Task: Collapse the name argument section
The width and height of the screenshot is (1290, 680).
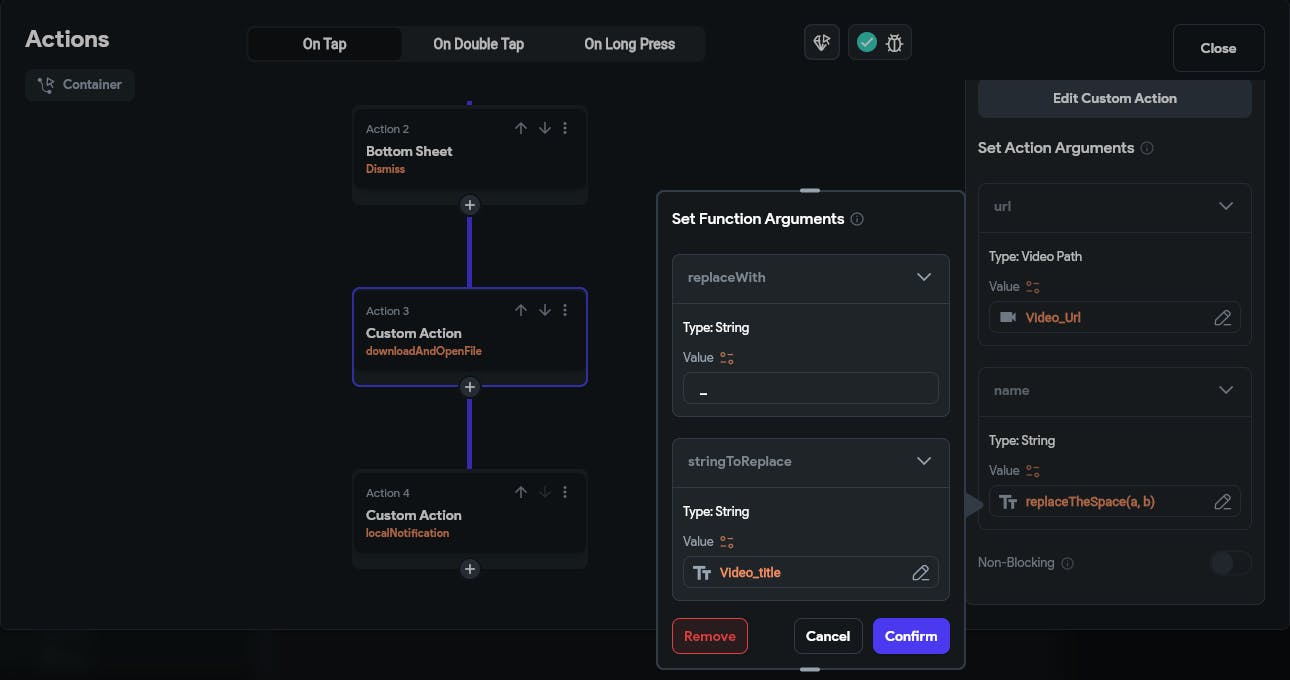Action: tap(1226, 390)
